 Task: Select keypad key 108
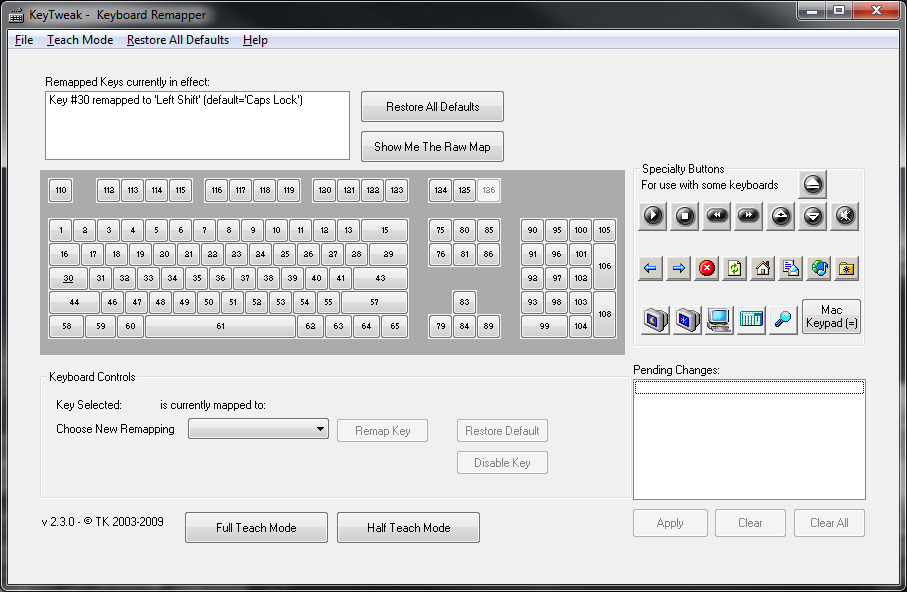[604, 314]
